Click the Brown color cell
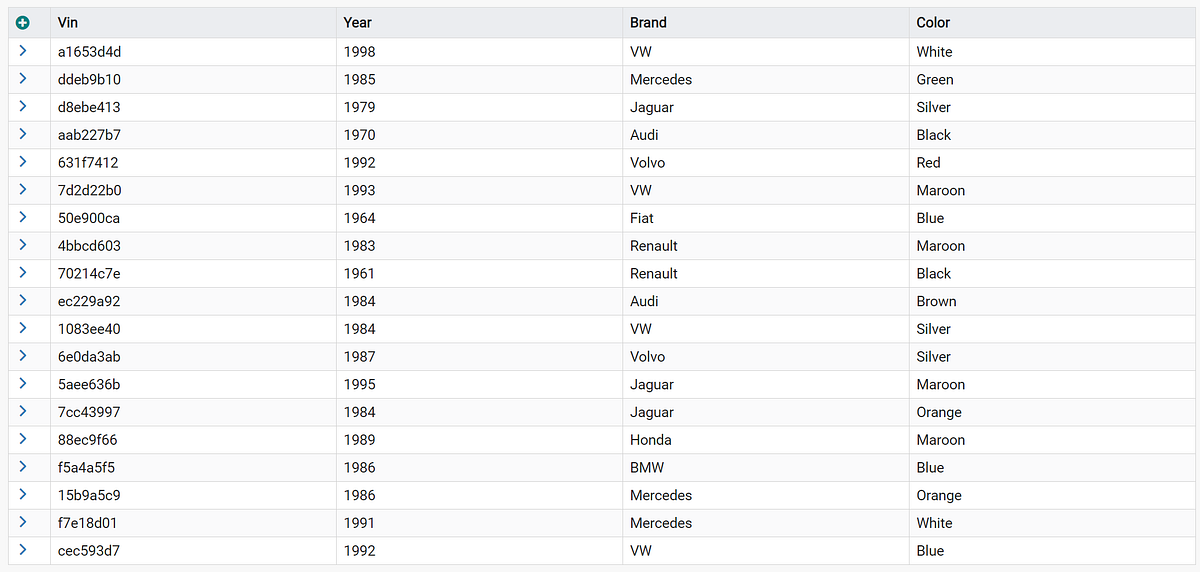The image size is (1200, 572). [1052, 301]
